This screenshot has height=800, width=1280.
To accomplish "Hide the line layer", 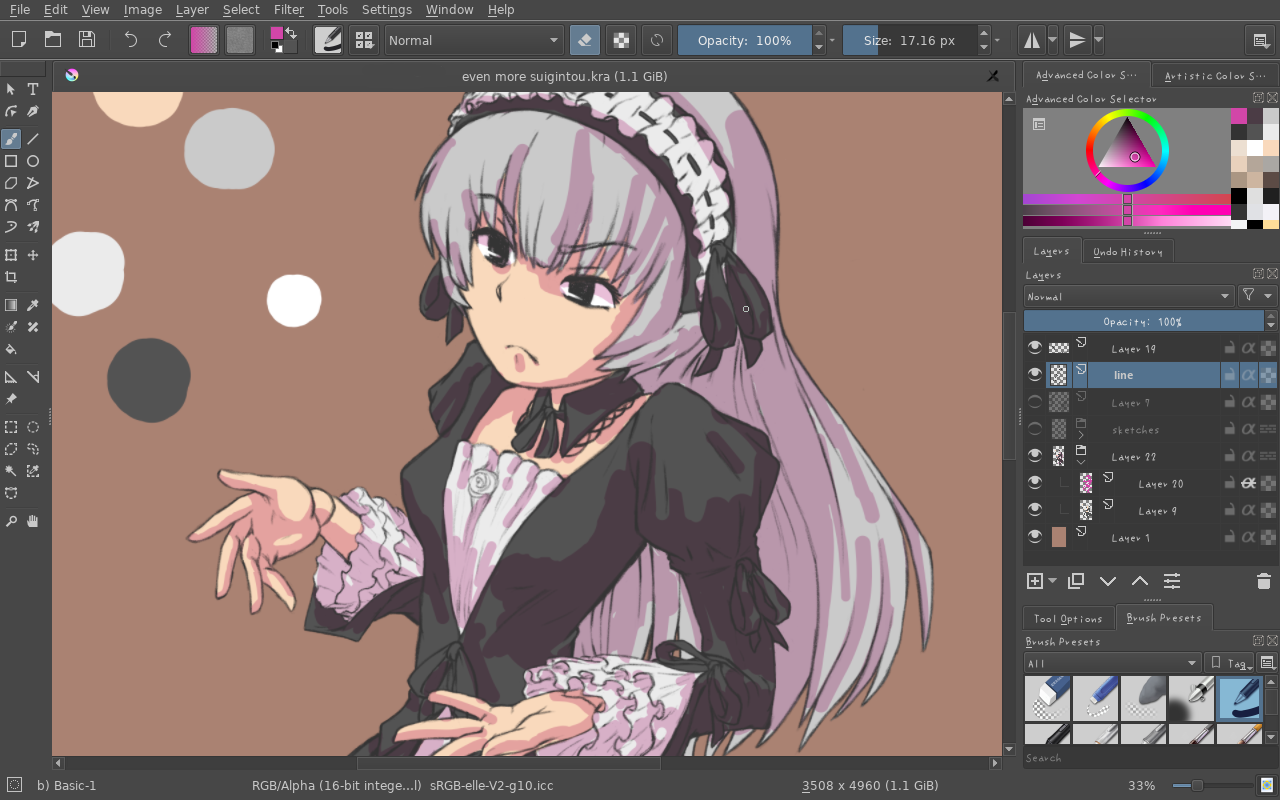I will point(1035,374).
